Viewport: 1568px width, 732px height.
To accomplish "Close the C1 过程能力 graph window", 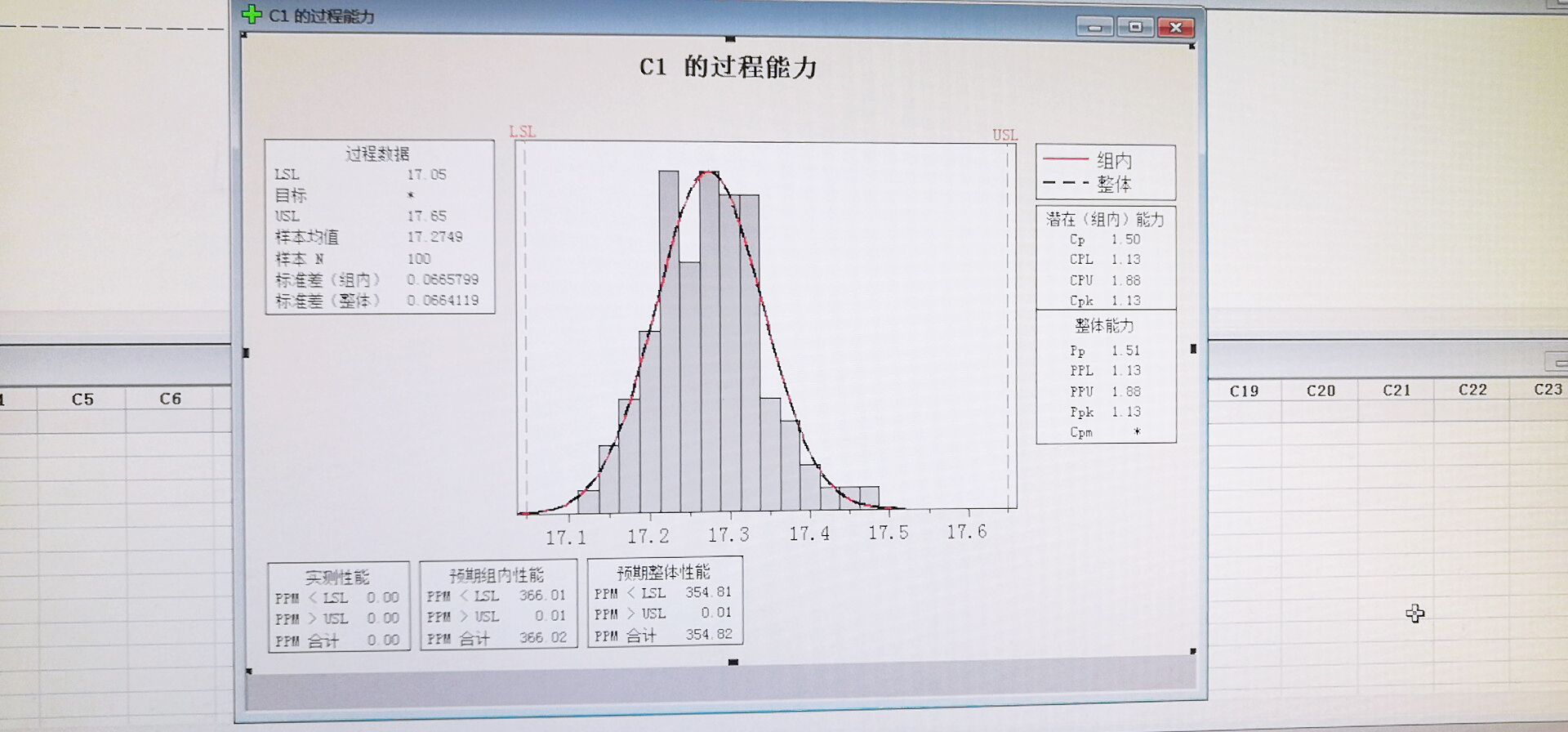I will (x=1176, y=28).
